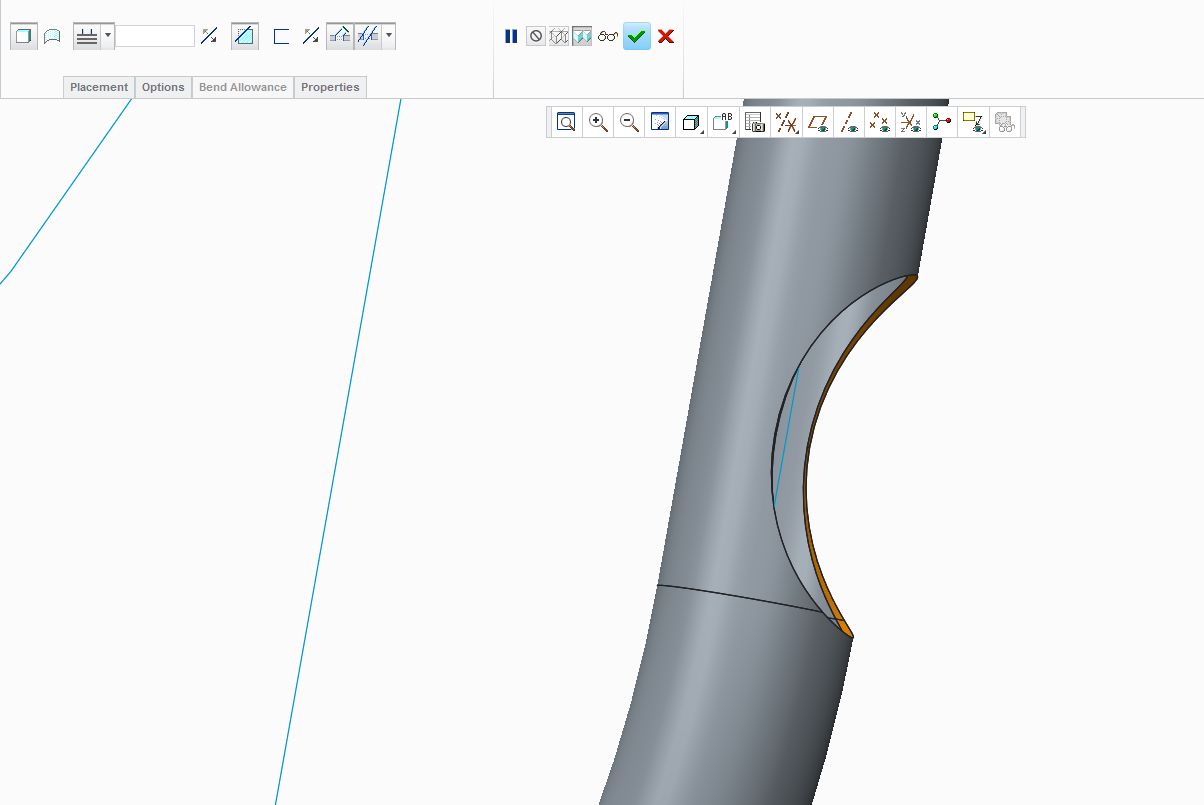Click the depth value input field
Screen dimensions: 1204x805
pos(155,36)
